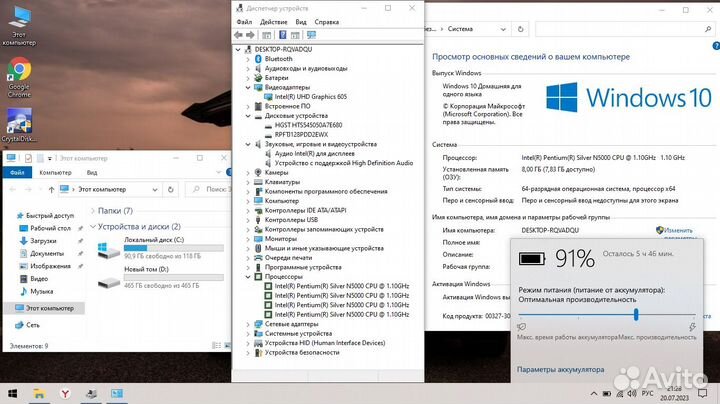Open the Google Chrome desktop shortcut
This screenshot has height=404, width=720.
tap(19, 77)
